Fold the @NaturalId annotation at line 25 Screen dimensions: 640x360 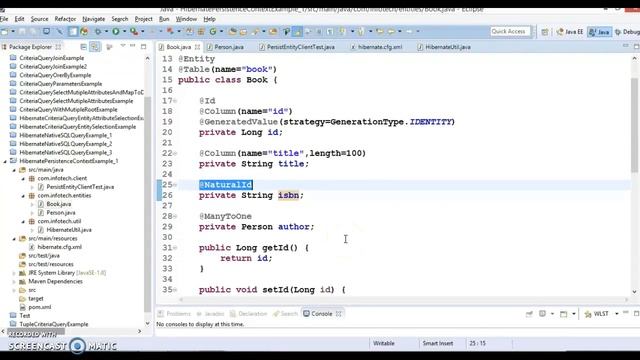coord(175,185)
